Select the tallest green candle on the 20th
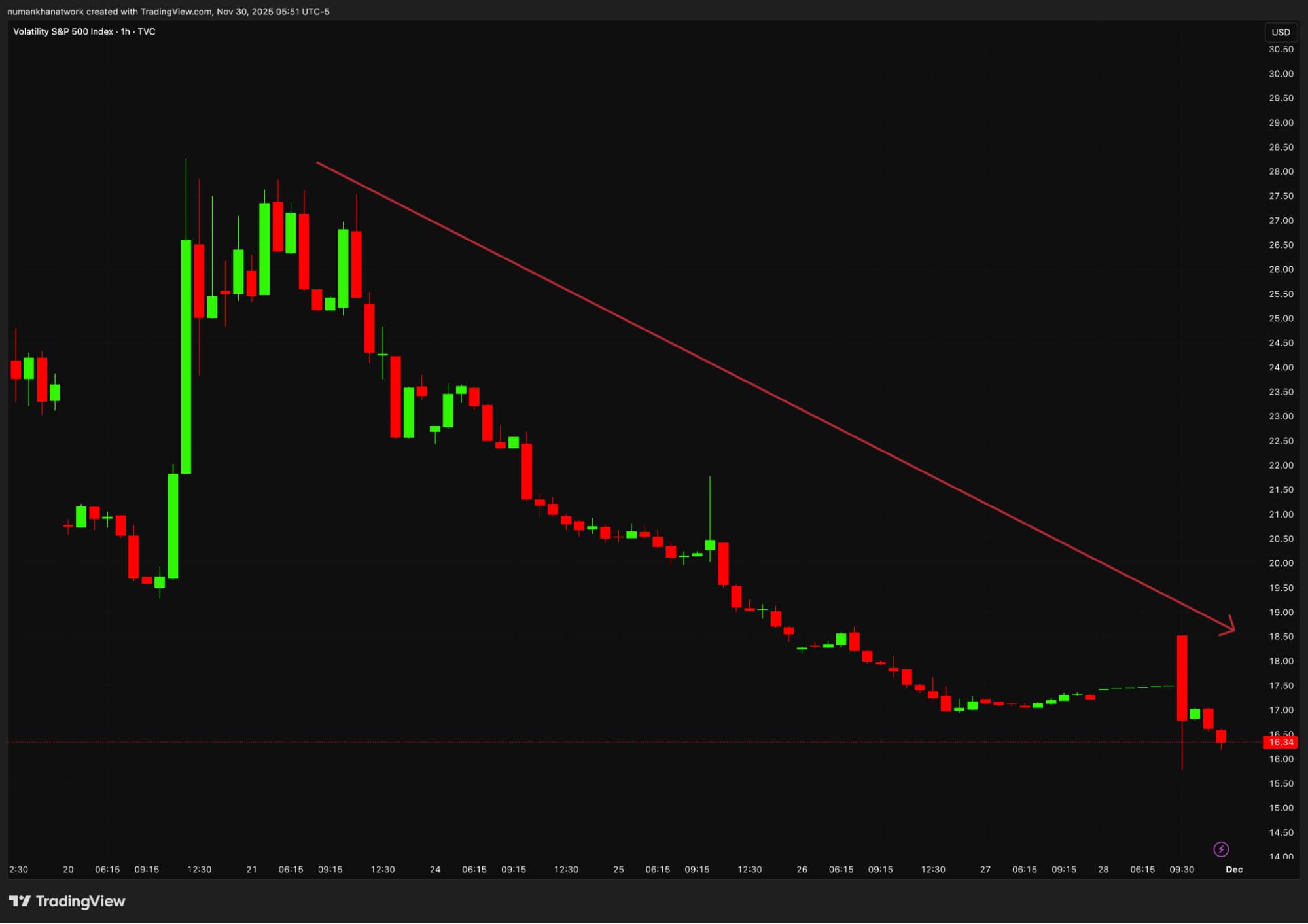This screenshot has height=924, width=1308. (186, 357)
